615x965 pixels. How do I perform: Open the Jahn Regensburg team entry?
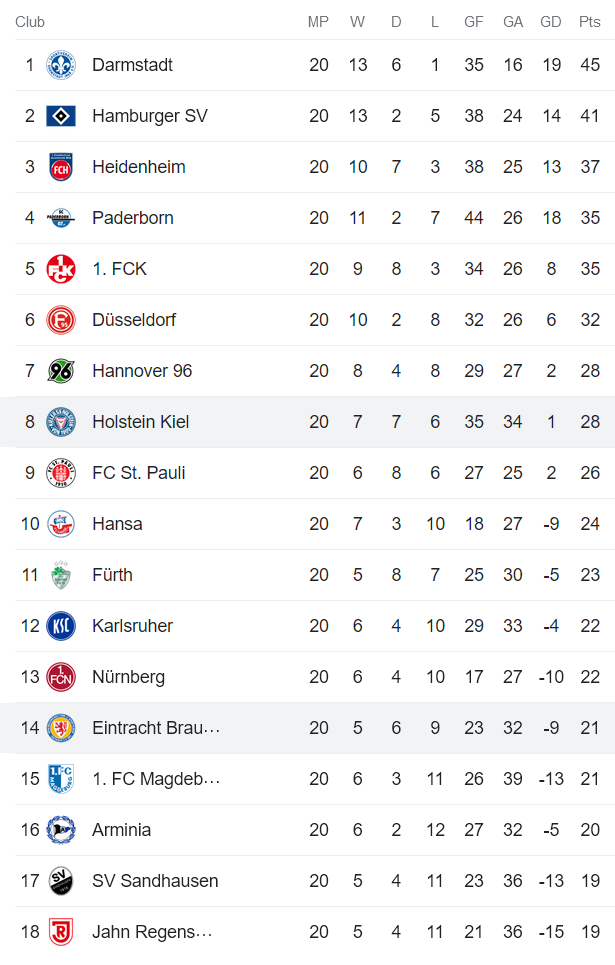pyautogui.click(x=152, y=932)
